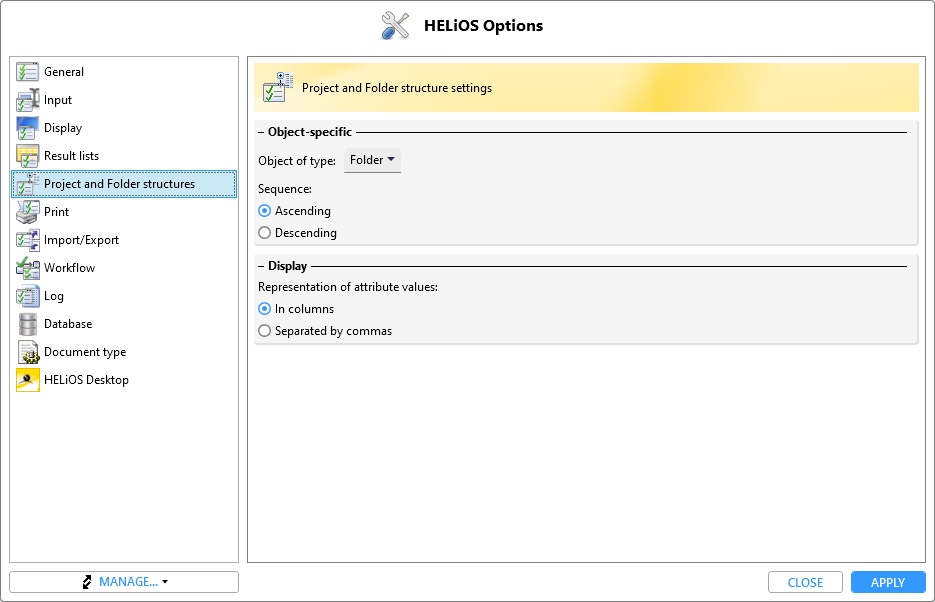Screen dimensions: 935x602
Task: Select In columns attribute representation
Action: tap(265, 309)
